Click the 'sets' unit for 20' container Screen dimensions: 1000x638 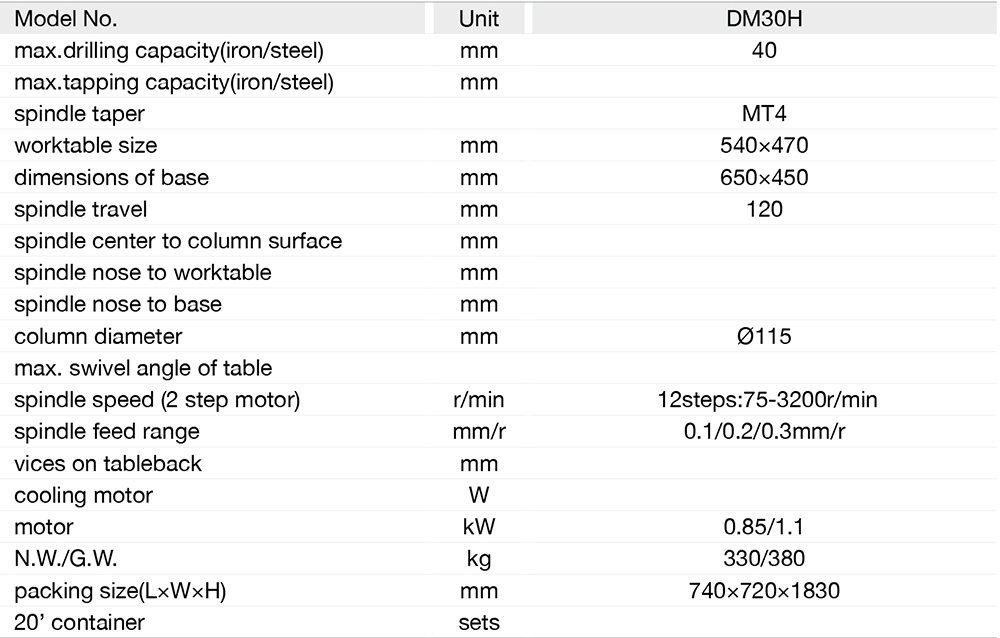point(478,623)
